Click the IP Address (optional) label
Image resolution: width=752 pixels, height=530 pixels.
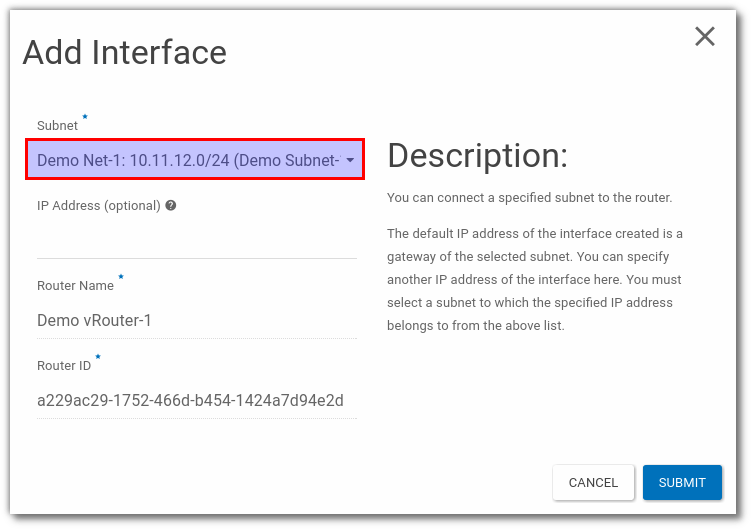(98, 206)
